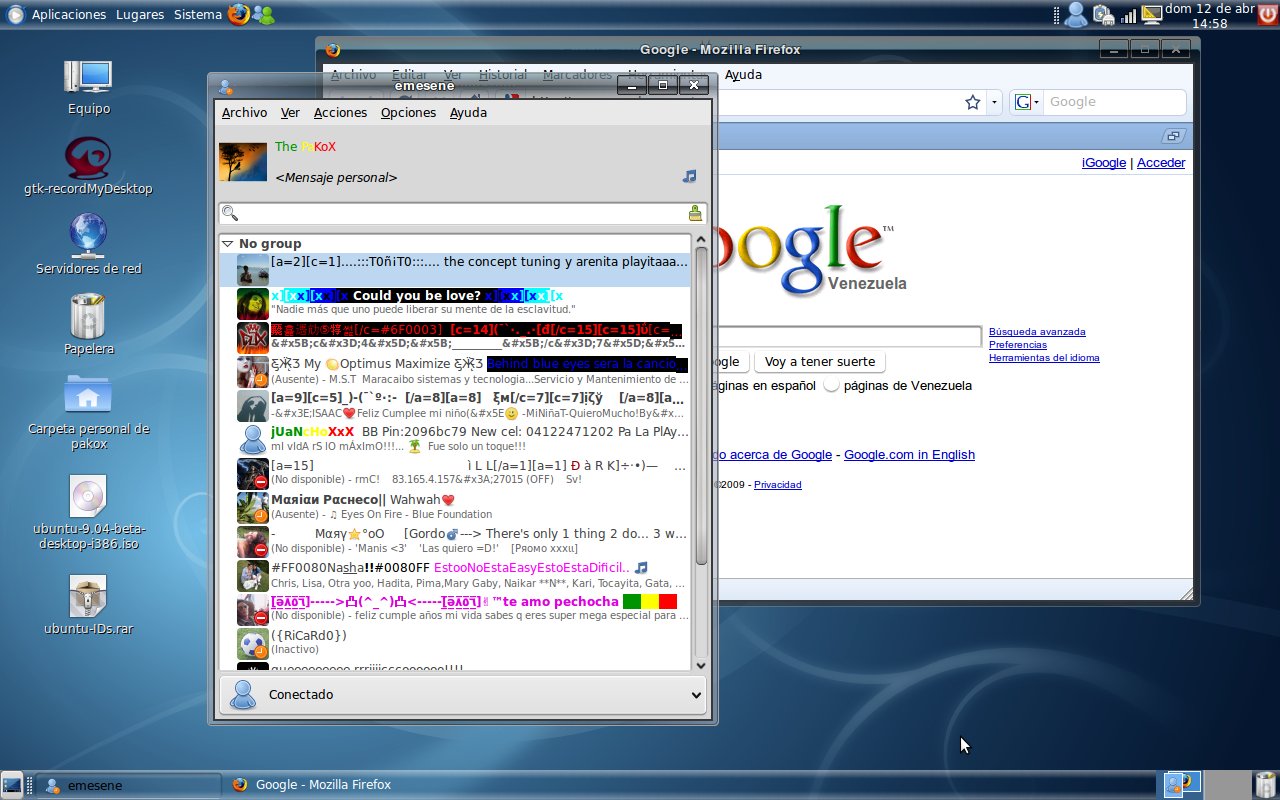The width and height of the screenshot is (1280, 800).
Task: Open Google.com in English link
Action: 909,455
